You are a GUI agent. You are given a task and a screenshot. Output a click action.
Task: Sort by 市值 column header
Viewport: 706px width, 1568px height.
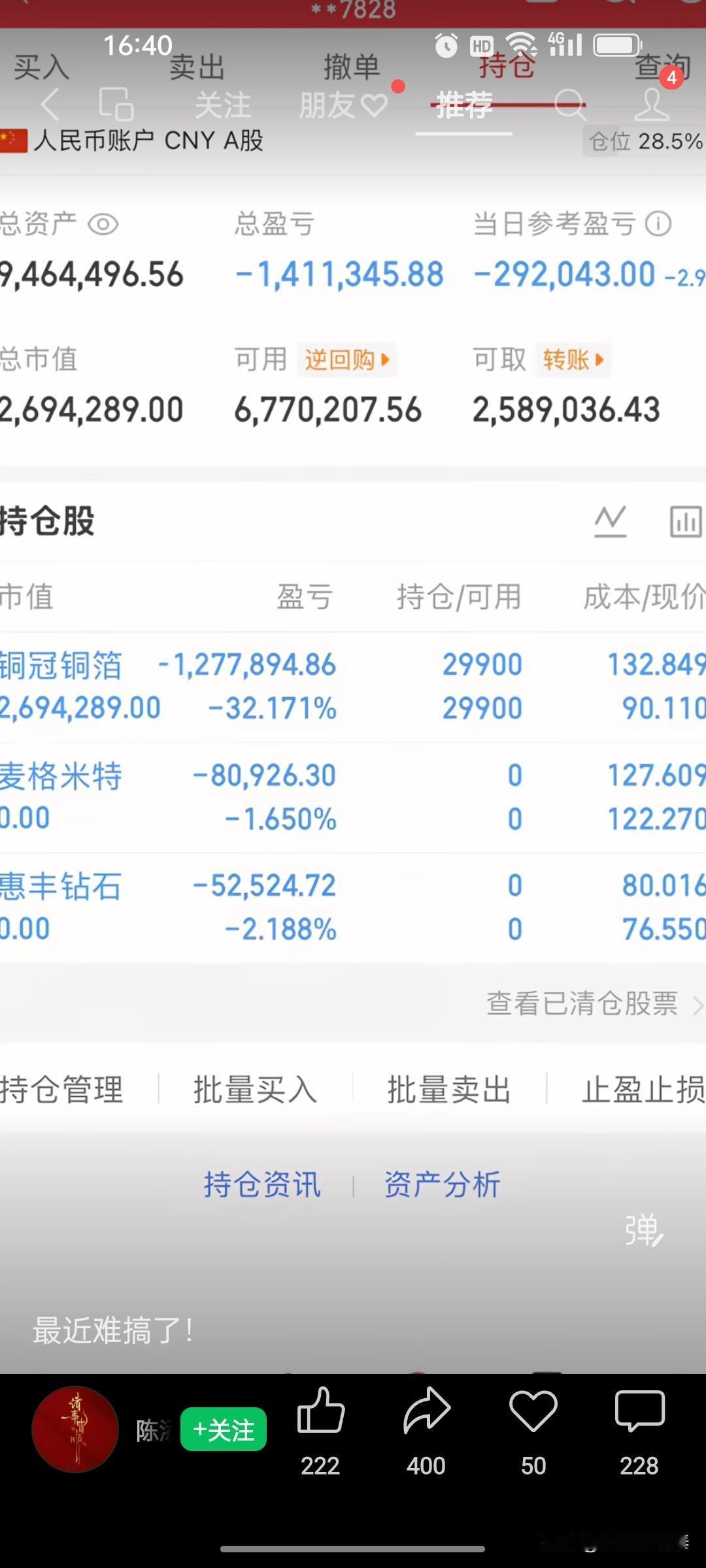pos(27,597)
